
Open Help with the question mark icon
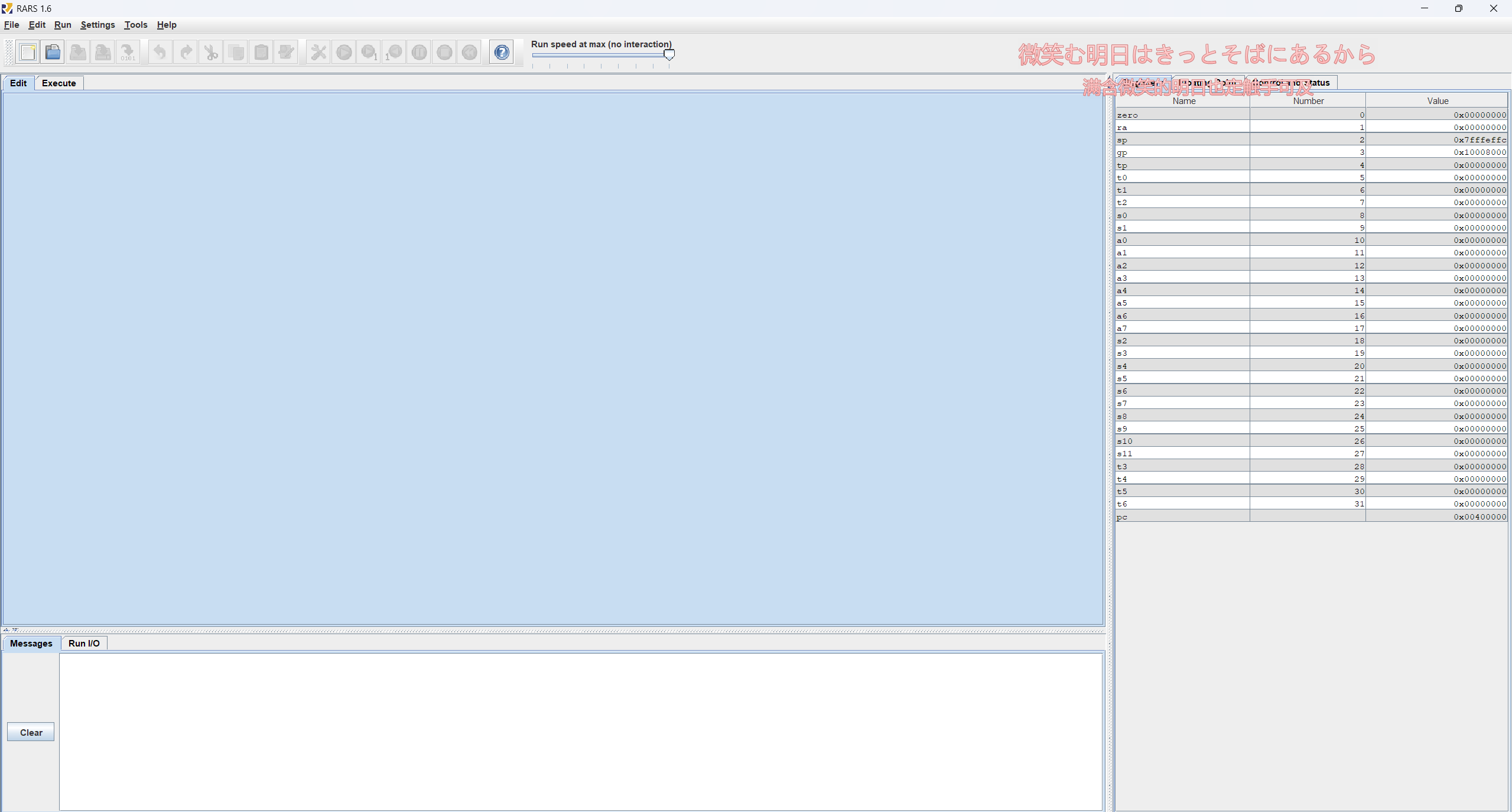[502, 53]
